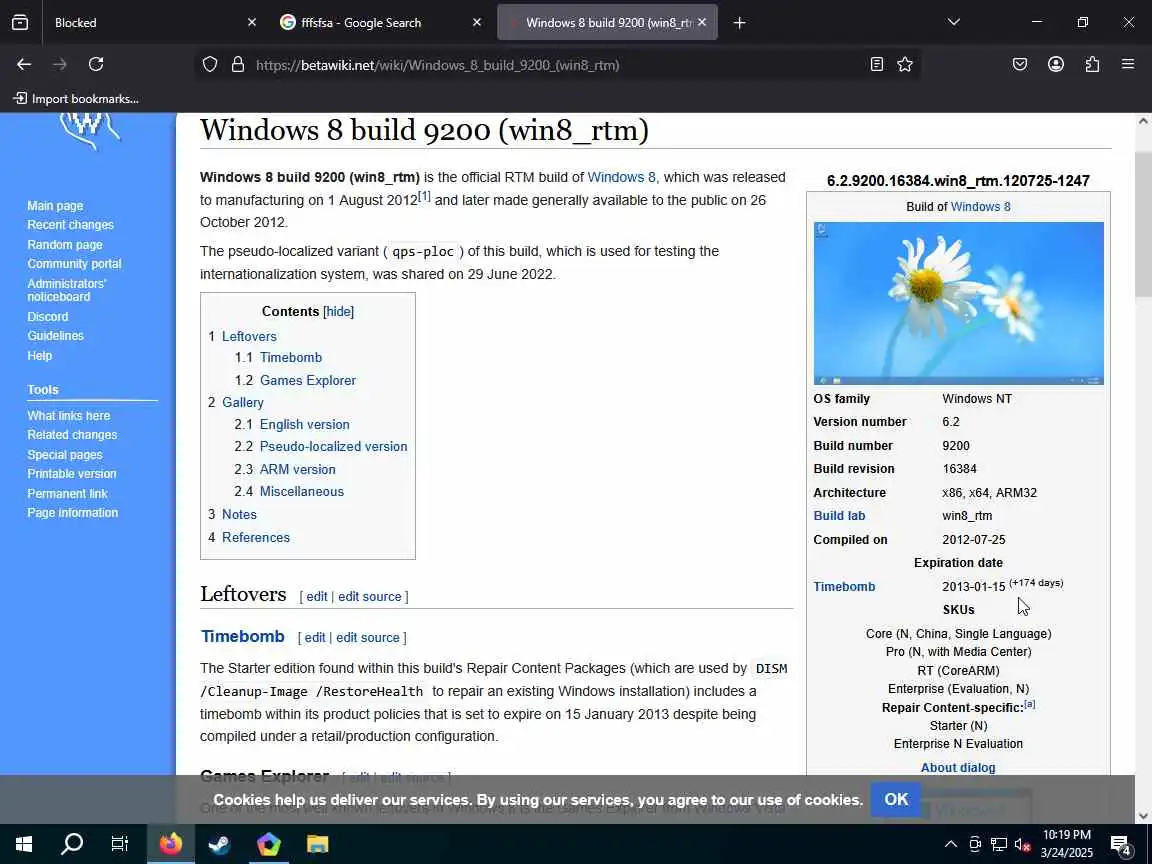Image resolution: width=1152 pixels, height=864 pixels.
Task: Open Task View on the taskbar
Action: [x=120, y=844]
